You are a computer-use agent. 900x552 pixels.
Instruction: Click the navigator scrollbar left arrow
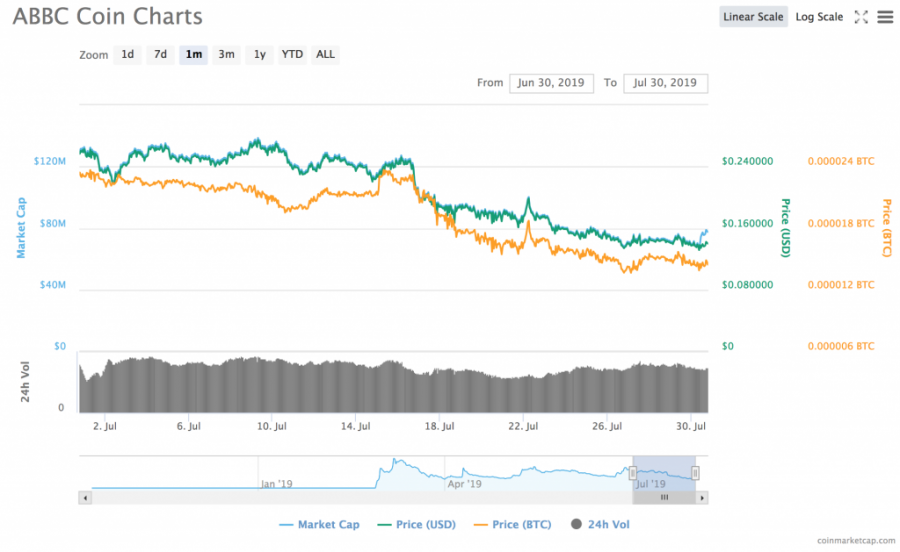pos(86,498)
